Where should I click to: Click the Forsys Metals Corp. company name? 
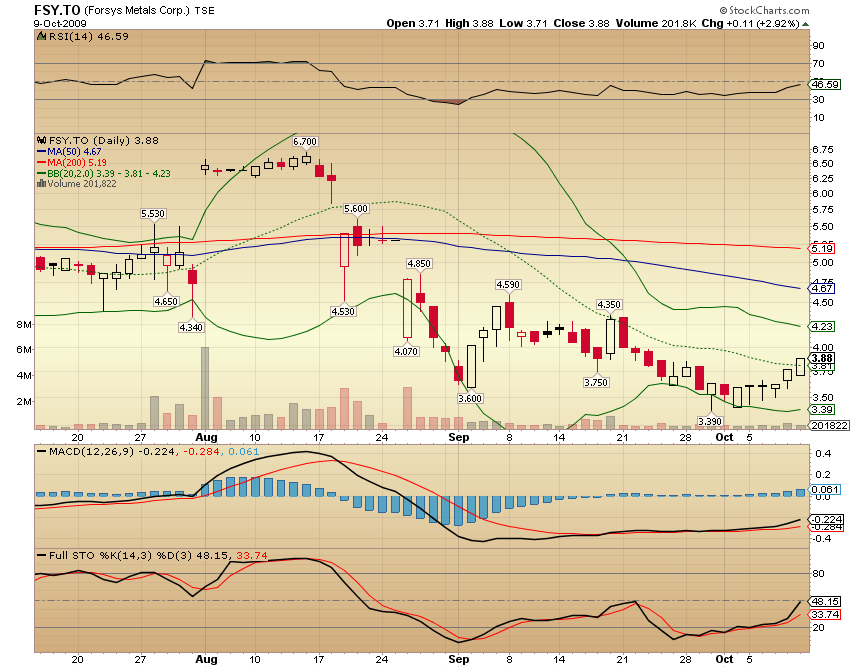137,10
